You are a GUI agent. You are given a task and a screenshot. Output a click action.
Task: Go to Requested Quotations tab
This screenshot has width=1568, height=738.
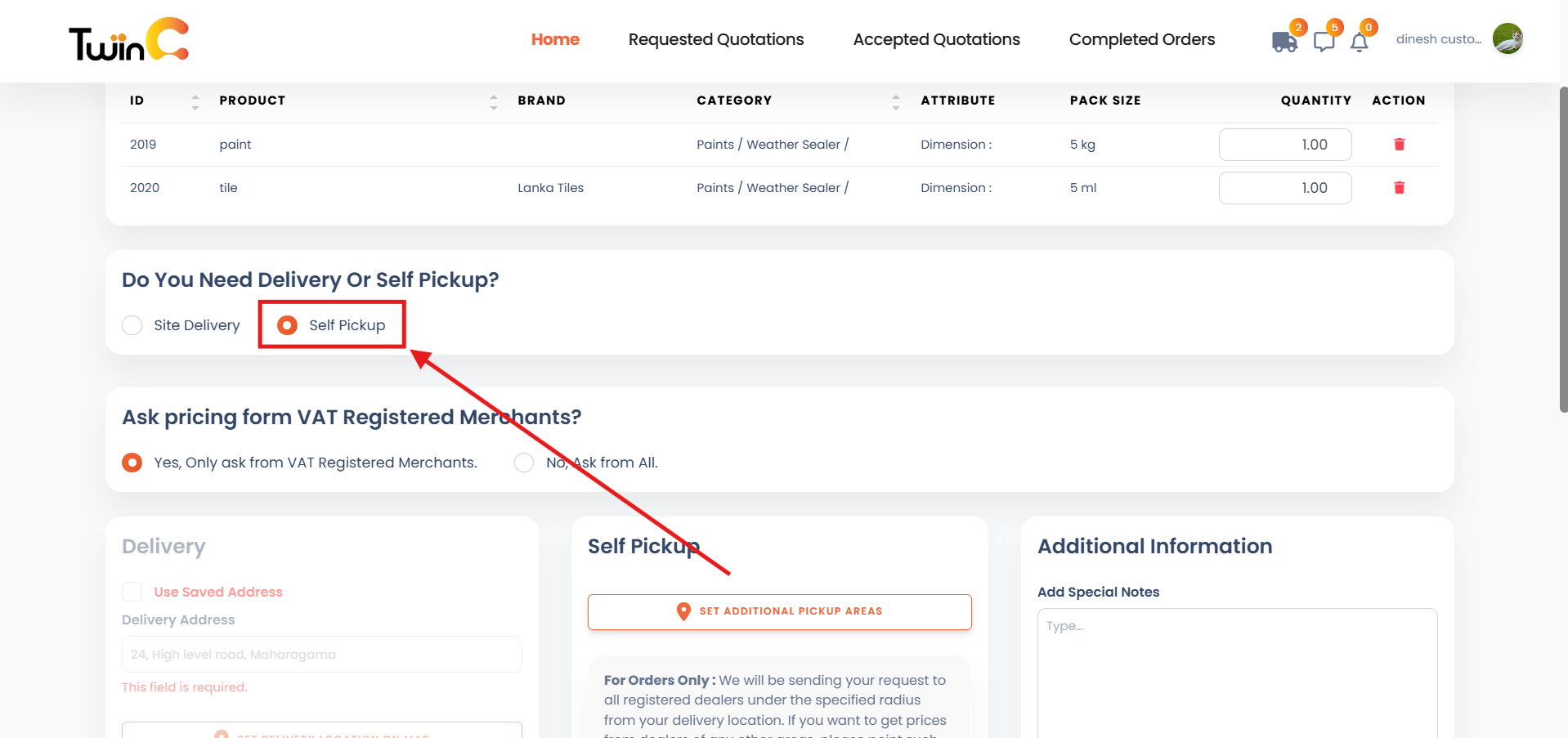(715, 39)
